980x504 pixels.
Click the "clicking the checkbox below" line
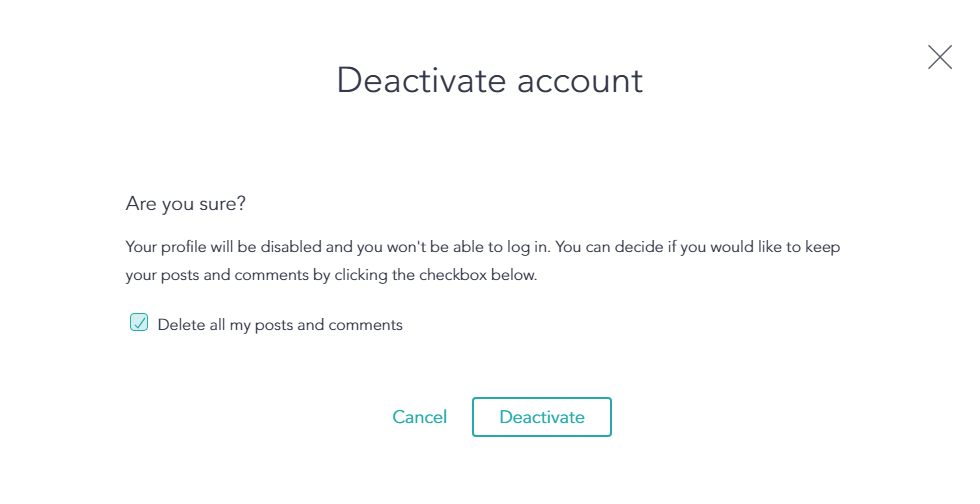pos(330,275)
